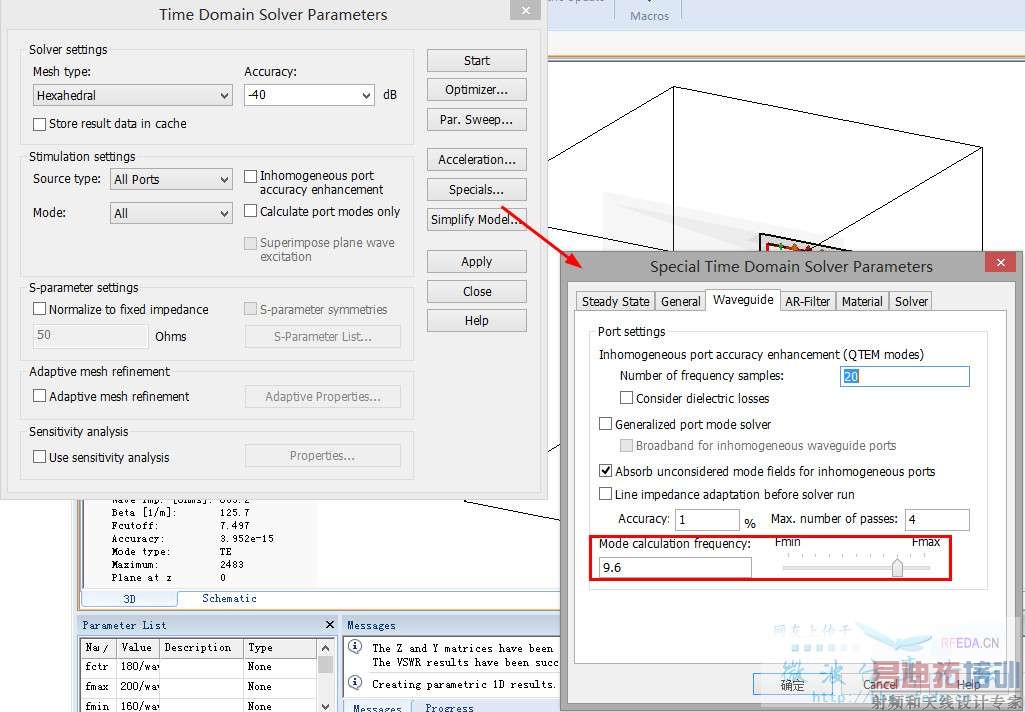
Task: Open Par. Sweep... settings
Action: (477, 120)
